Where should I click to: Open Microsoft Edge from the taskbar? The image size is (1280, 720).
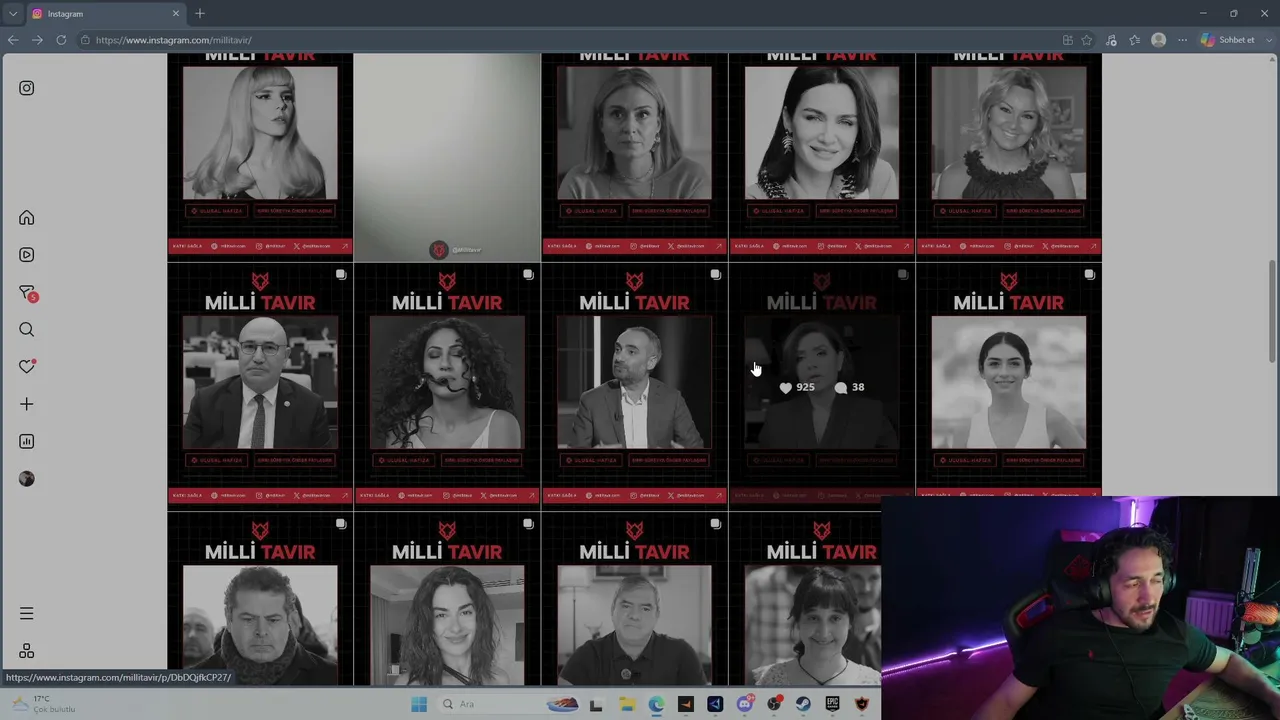pyautogui.click(x=656, y=704)
